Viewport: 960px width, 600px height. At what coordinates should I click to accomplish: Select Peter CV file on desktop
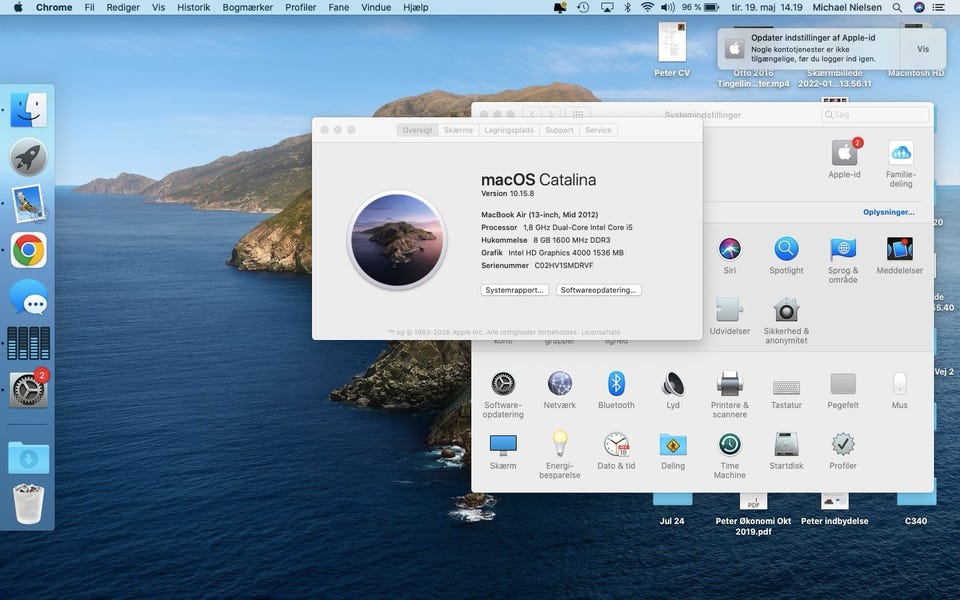[x=672, y=50]
